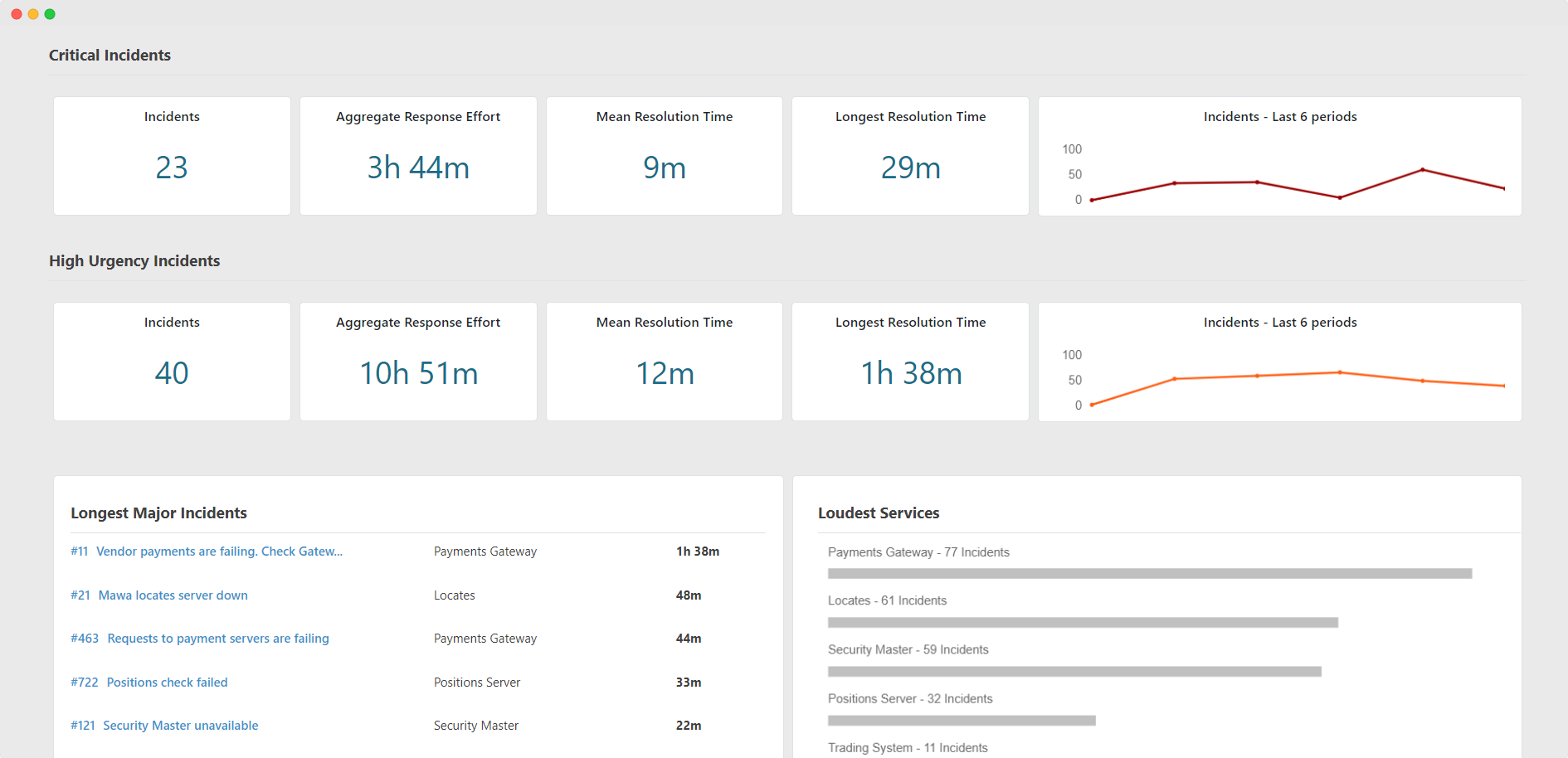Screen dimensions: 1568x758
Task: Click the 44m duration of incident #463
Action: coord(689,639)
